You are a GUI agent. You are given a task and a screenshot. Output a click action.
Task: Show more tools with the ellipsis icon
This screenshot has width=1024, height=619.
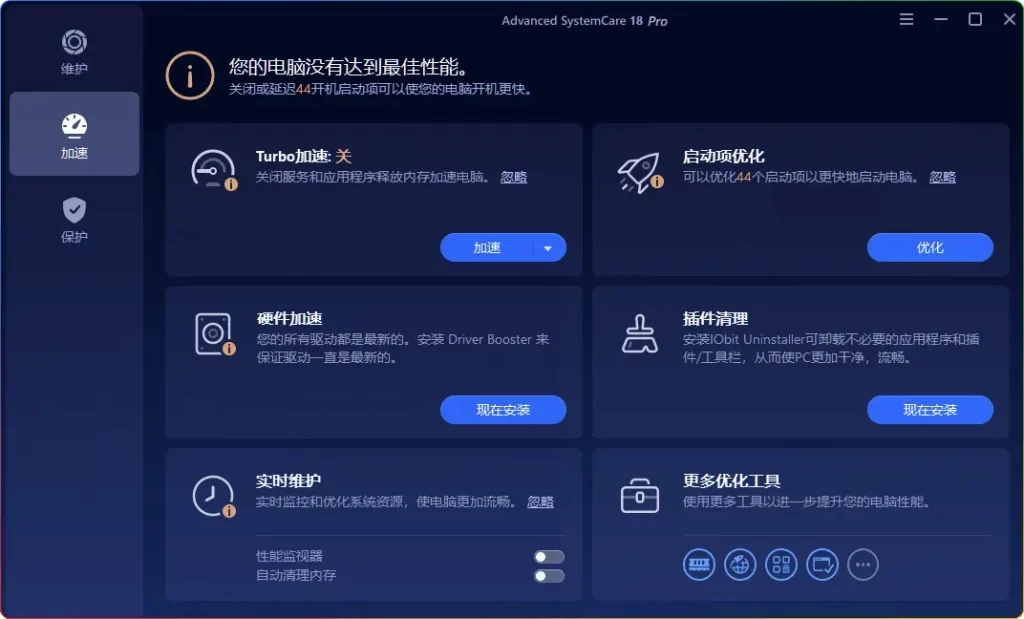[x=863, y=564]
